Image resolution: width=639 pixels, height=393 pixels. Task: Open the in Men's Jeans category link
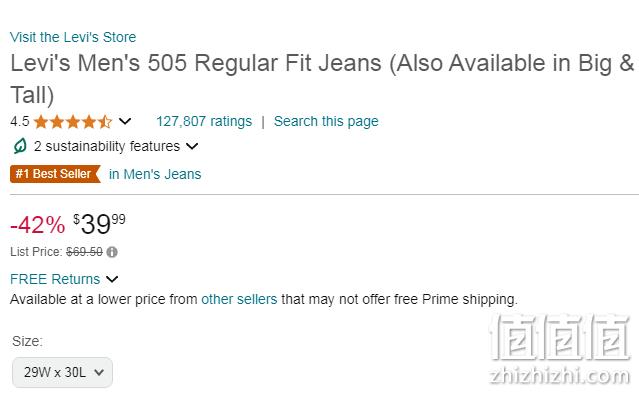coord(155,174)
